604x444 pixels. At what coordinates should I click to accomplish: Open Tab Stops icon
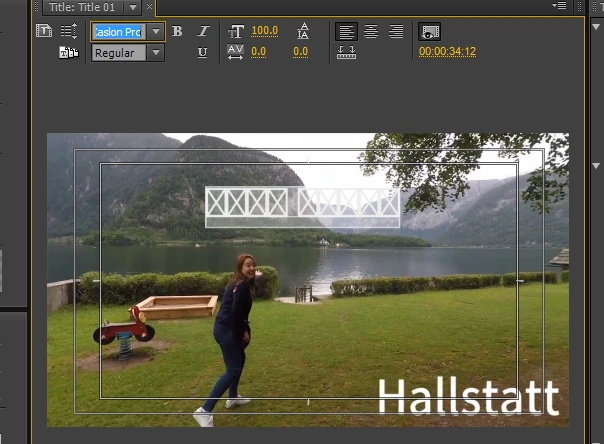(346, 52)
